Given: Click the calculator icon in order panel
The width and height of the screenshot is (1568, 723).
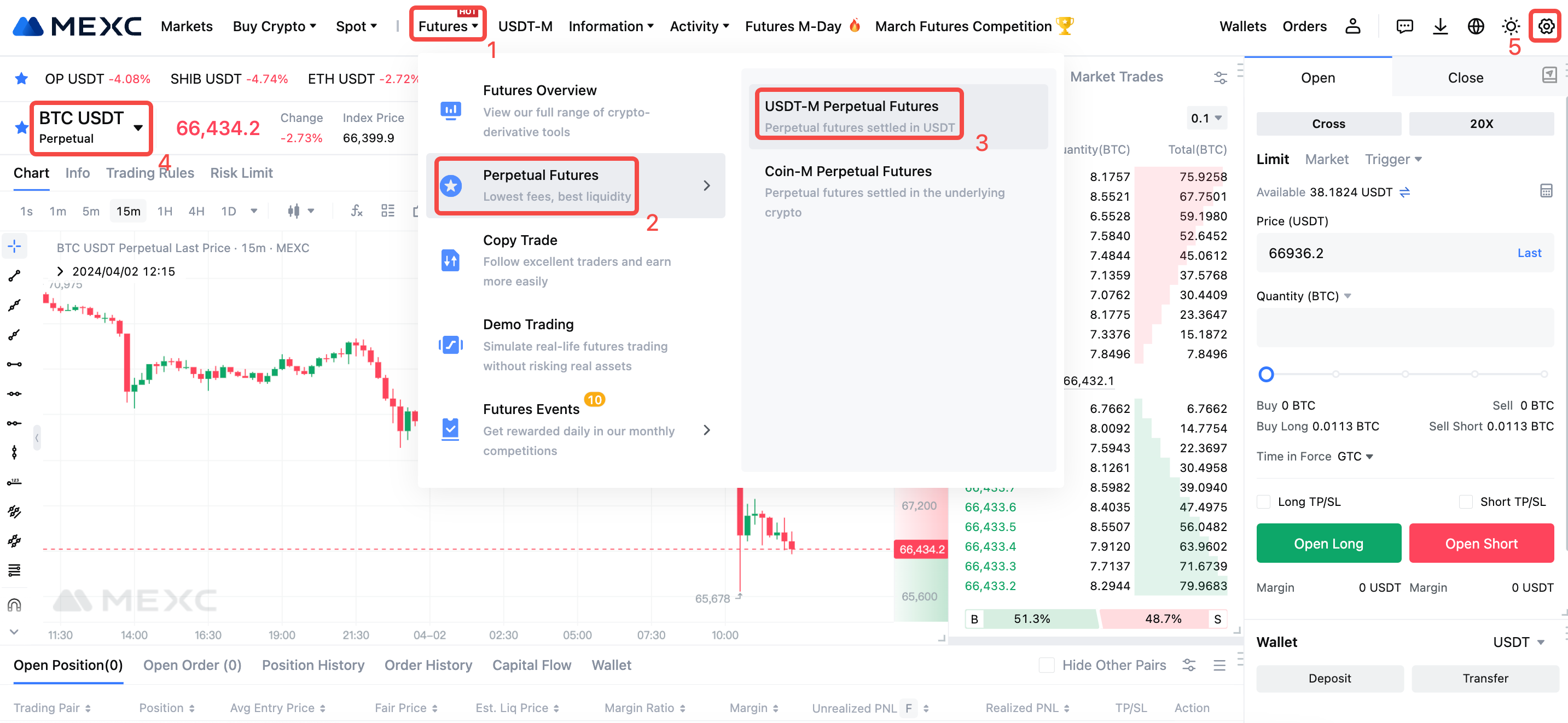Looking at the screenshot, I should coord(1546,191).
